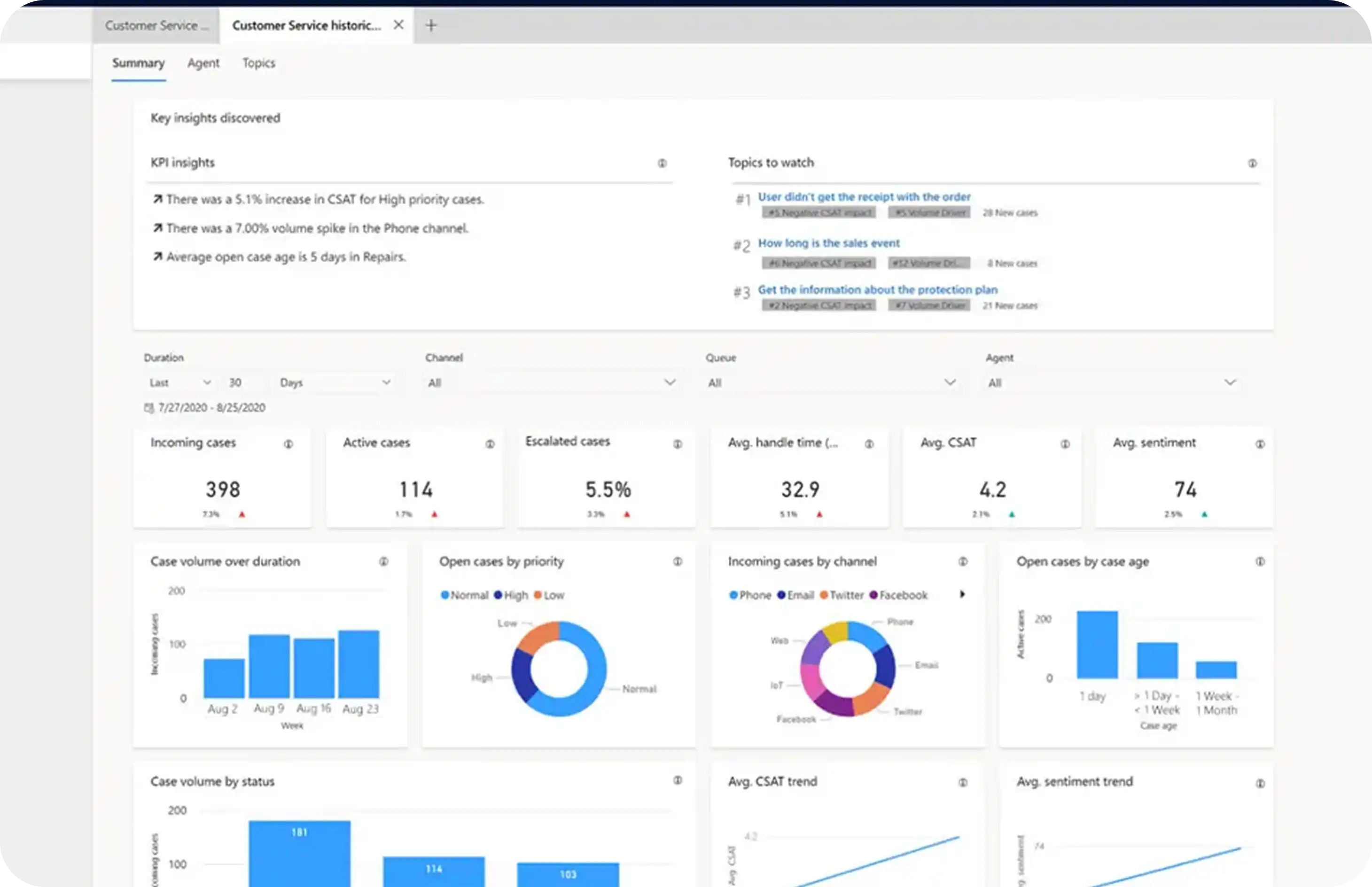1372x887 pixels.
Task: Switch to the Agent tab
Action: coord(203,63)
